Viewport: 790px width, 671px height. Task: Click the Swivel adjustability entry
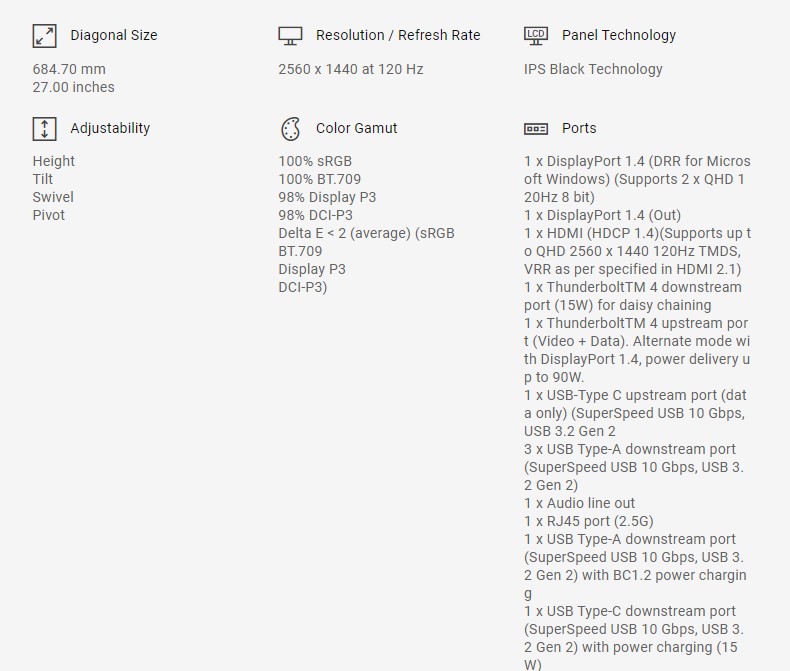point(53,197)
